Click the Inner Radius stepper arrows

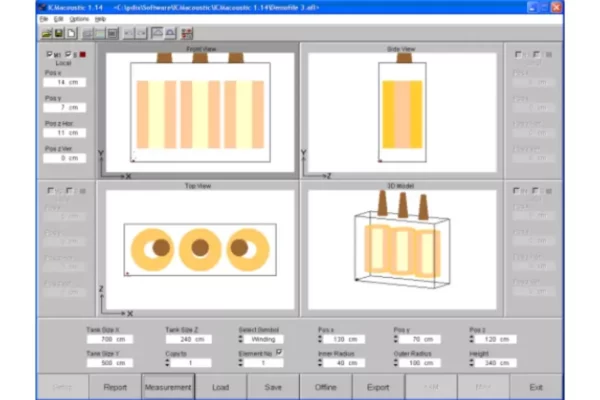[x=320, y=363]
